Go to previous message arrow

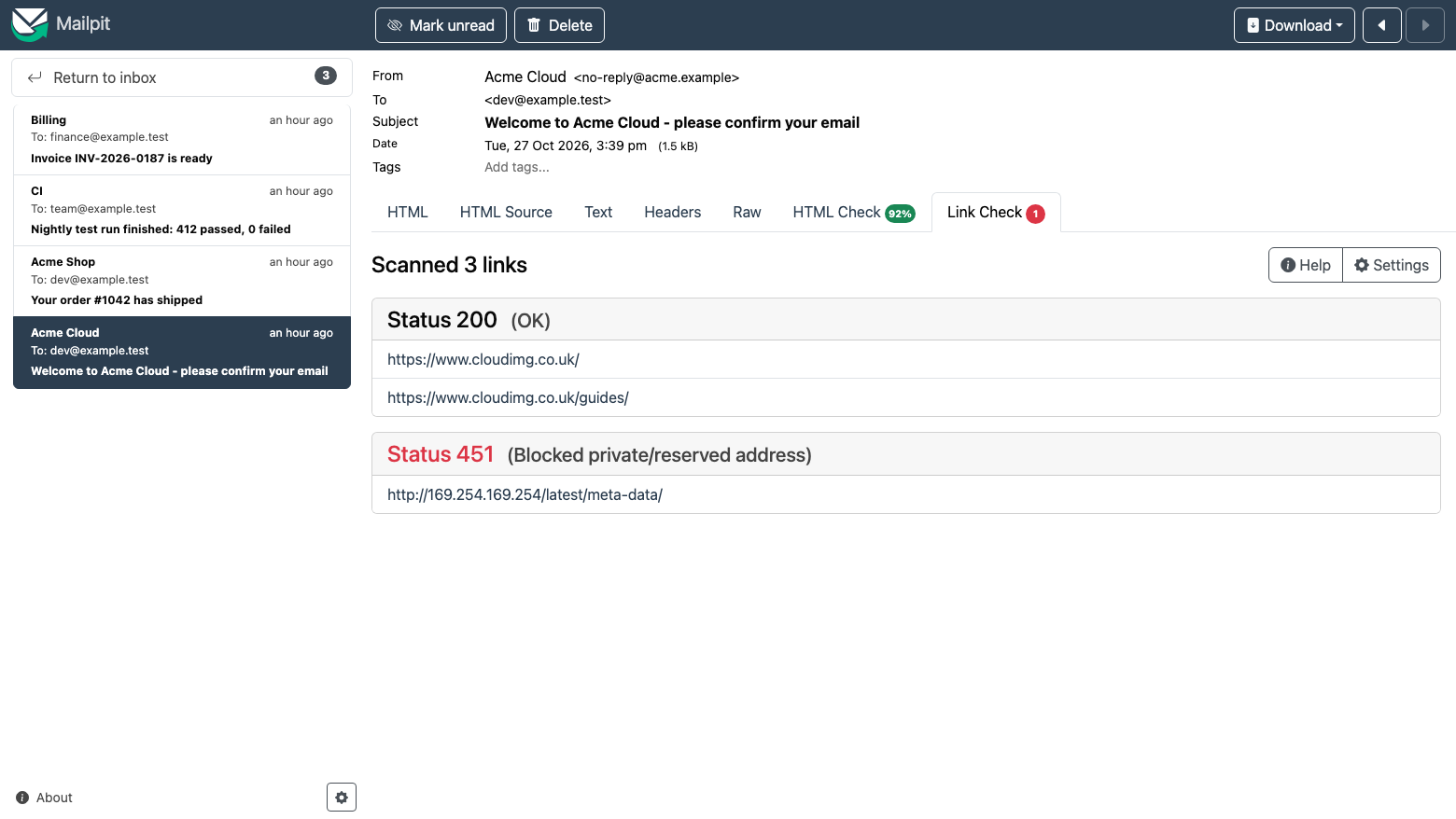pyautogui.click(x=1382, y=25)
